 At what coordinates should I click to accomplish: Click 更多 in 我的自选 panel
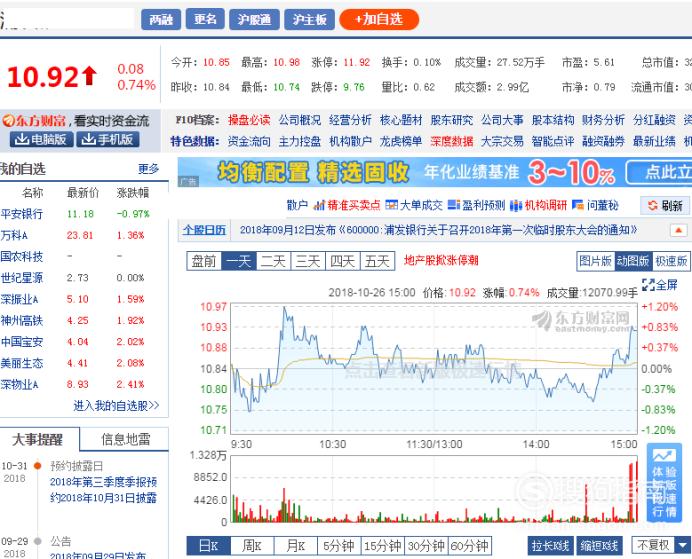click(x=148, y=169)
